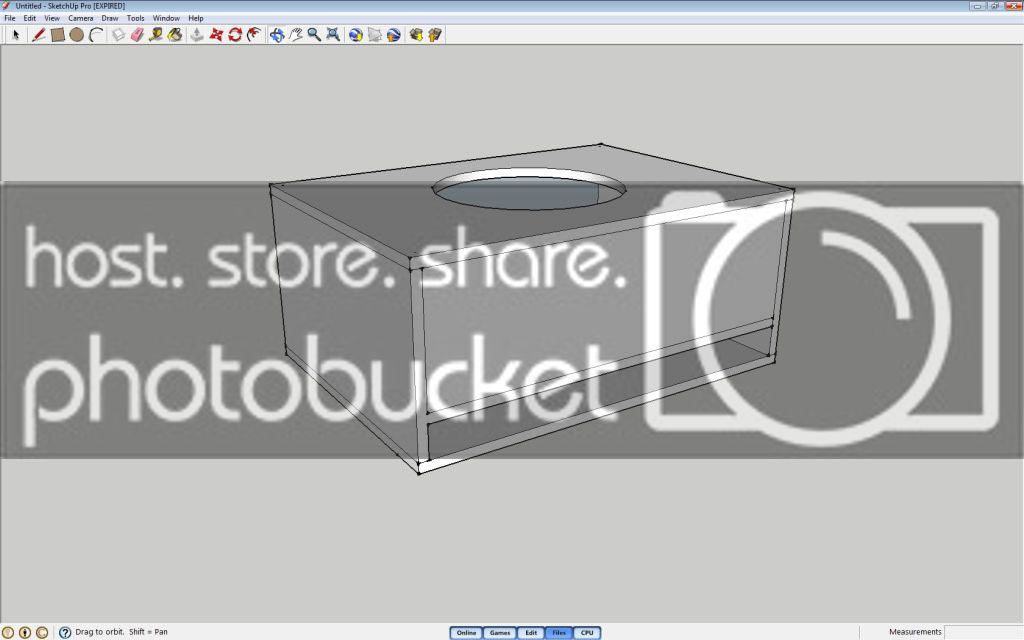Viewport: 1024px width, 640px height.
Task: Choose the Pan hand tool
Action: (x=296, y=35)
